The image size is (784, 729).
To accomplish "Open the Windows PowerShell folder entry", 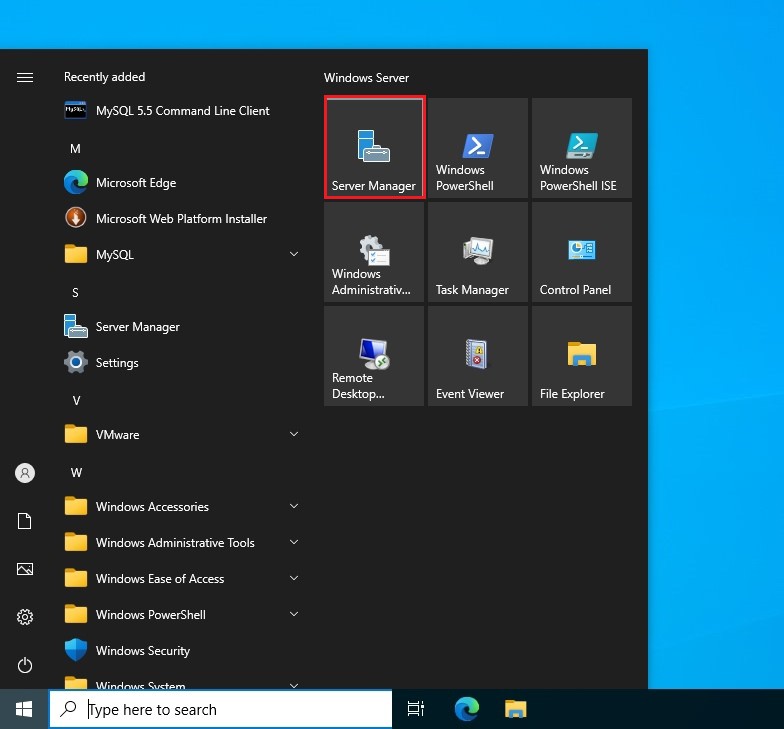I will click(181, 614).
